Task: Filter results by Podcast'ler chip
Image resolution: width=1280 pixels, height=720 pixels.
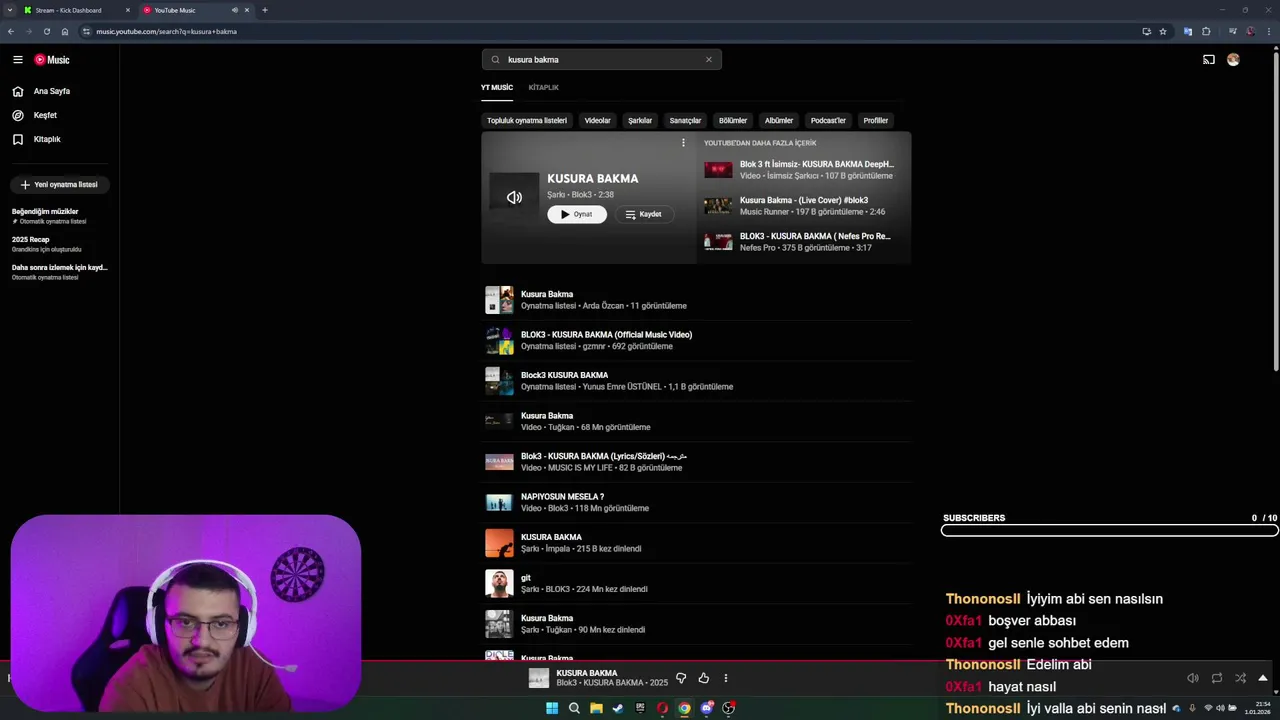Action: (x=828, y=120)
